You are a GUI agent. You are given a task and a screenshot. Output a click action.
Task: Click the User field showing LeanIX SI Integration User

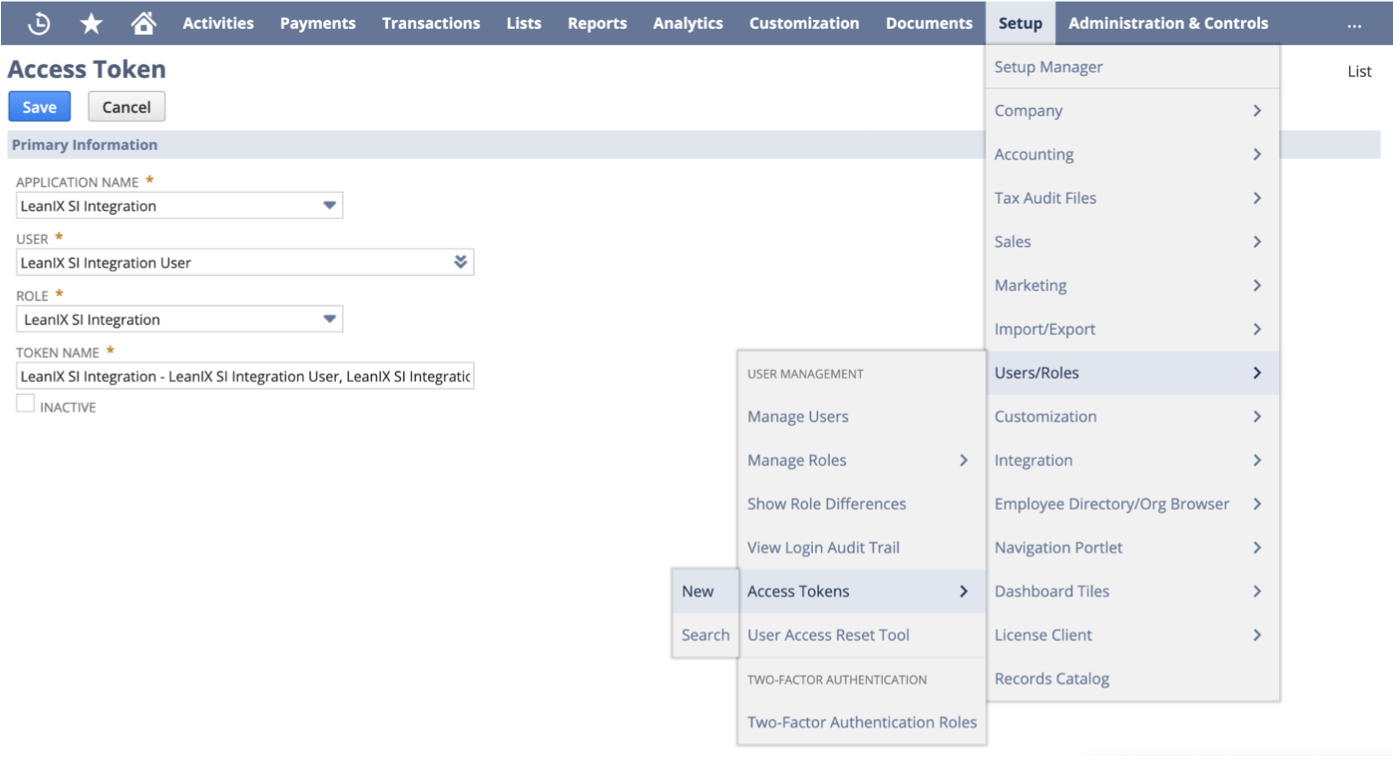(245, 262)
